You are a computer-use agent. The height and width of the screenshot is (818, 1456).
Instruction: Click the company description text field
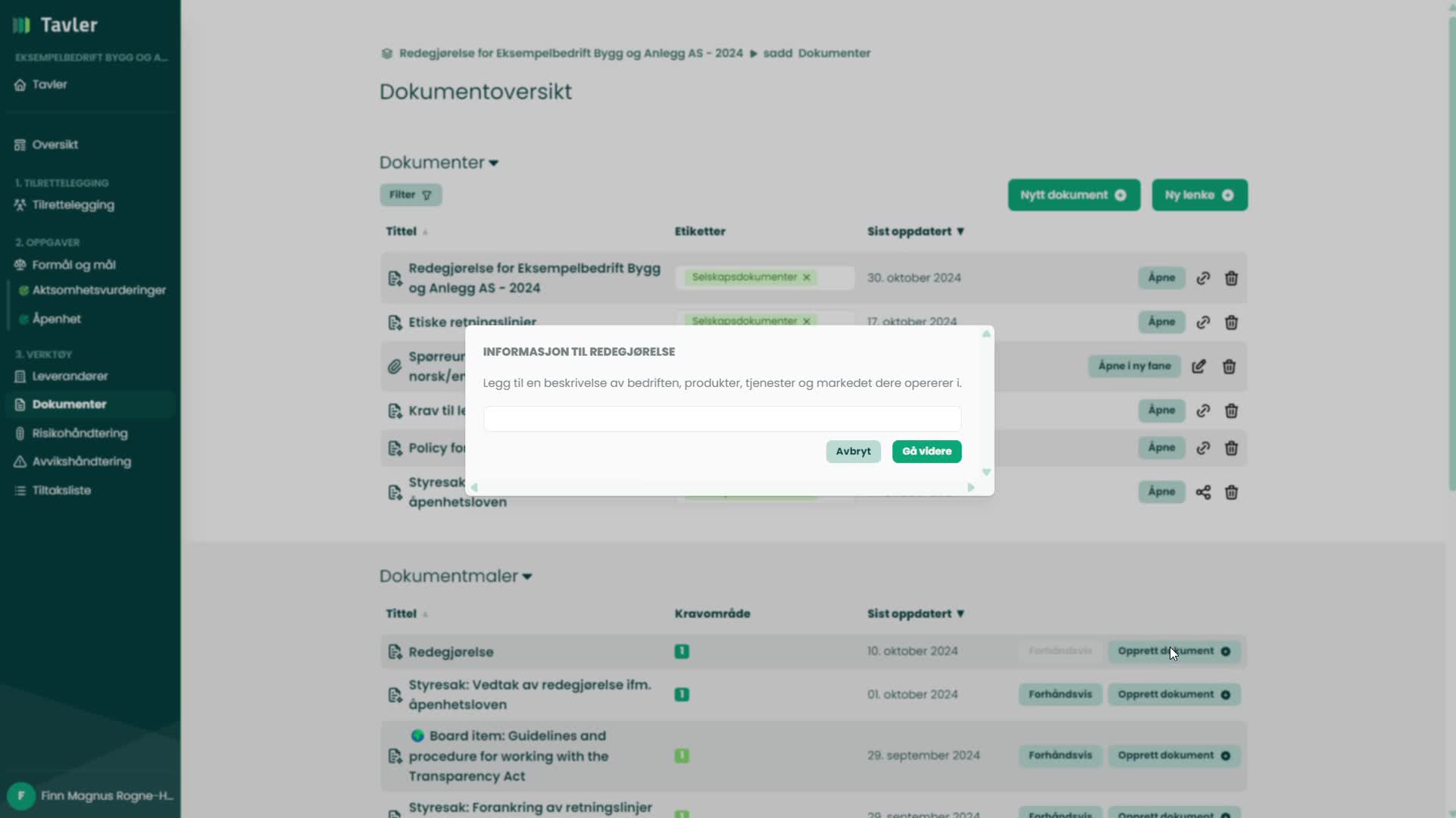722,419
